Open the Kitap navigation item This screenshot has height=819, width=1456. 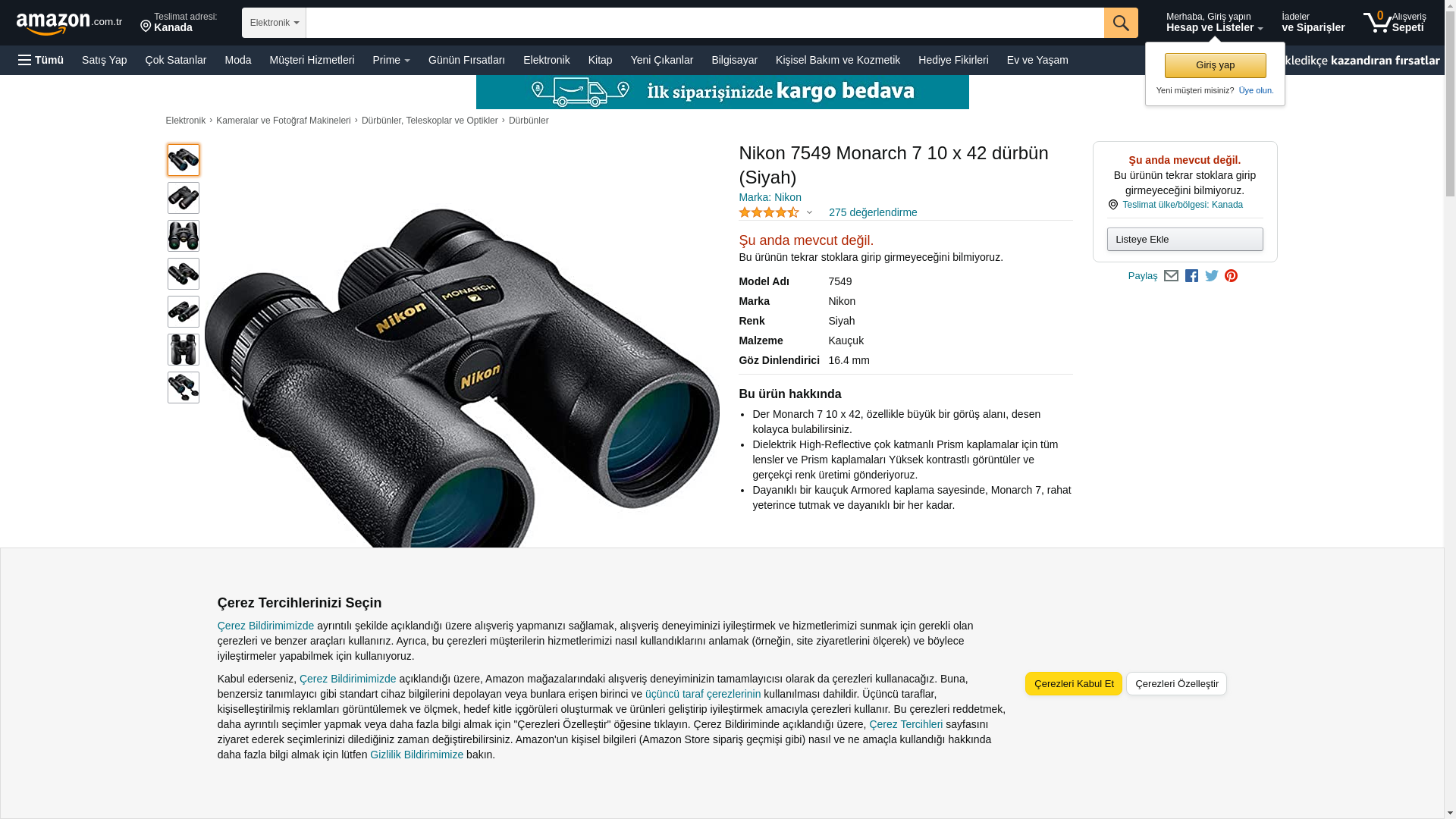[x=600, y=60]
